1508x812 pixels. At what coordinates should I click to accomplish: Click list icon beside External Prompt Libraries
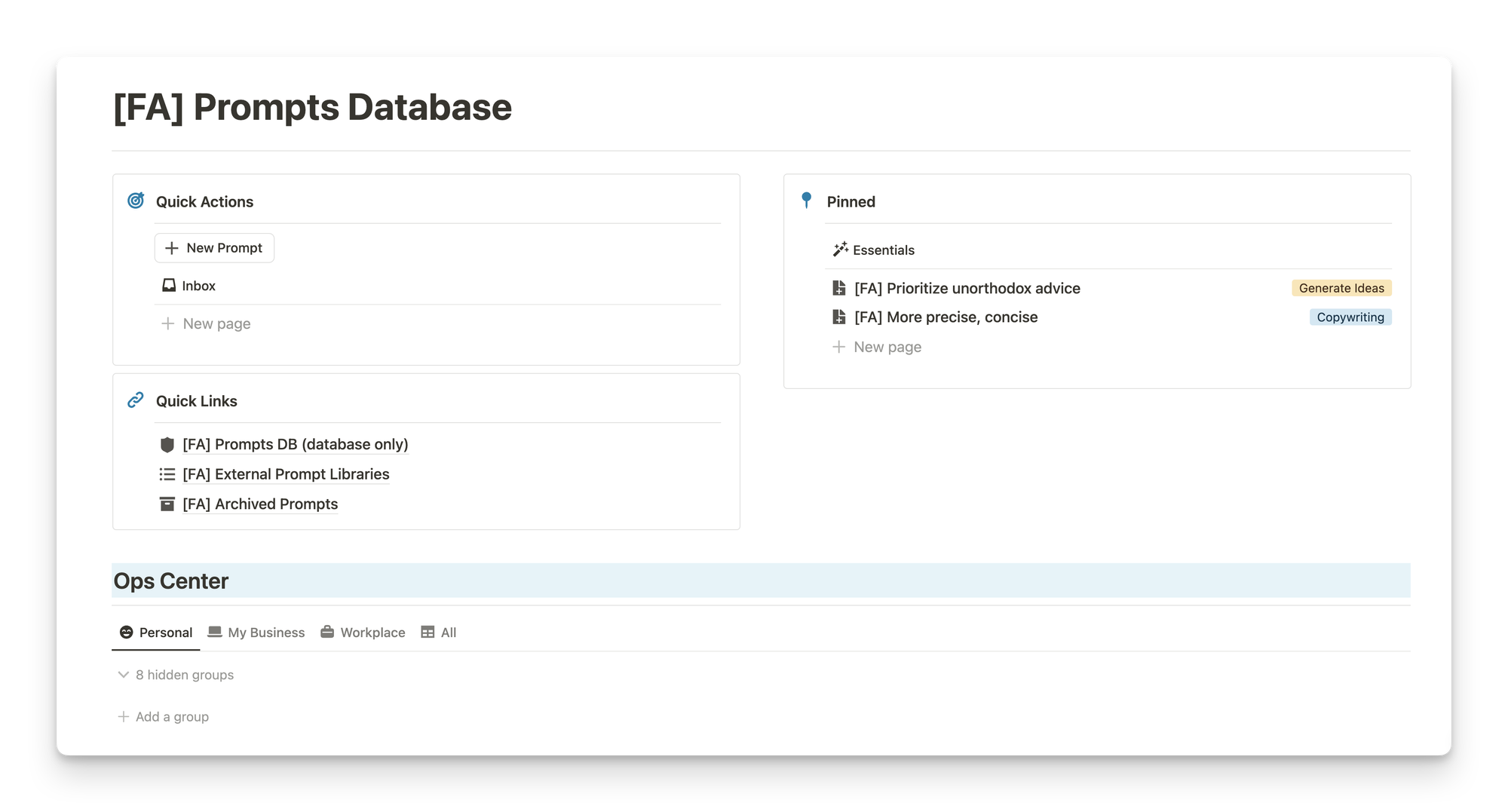(x=167, y=474)
